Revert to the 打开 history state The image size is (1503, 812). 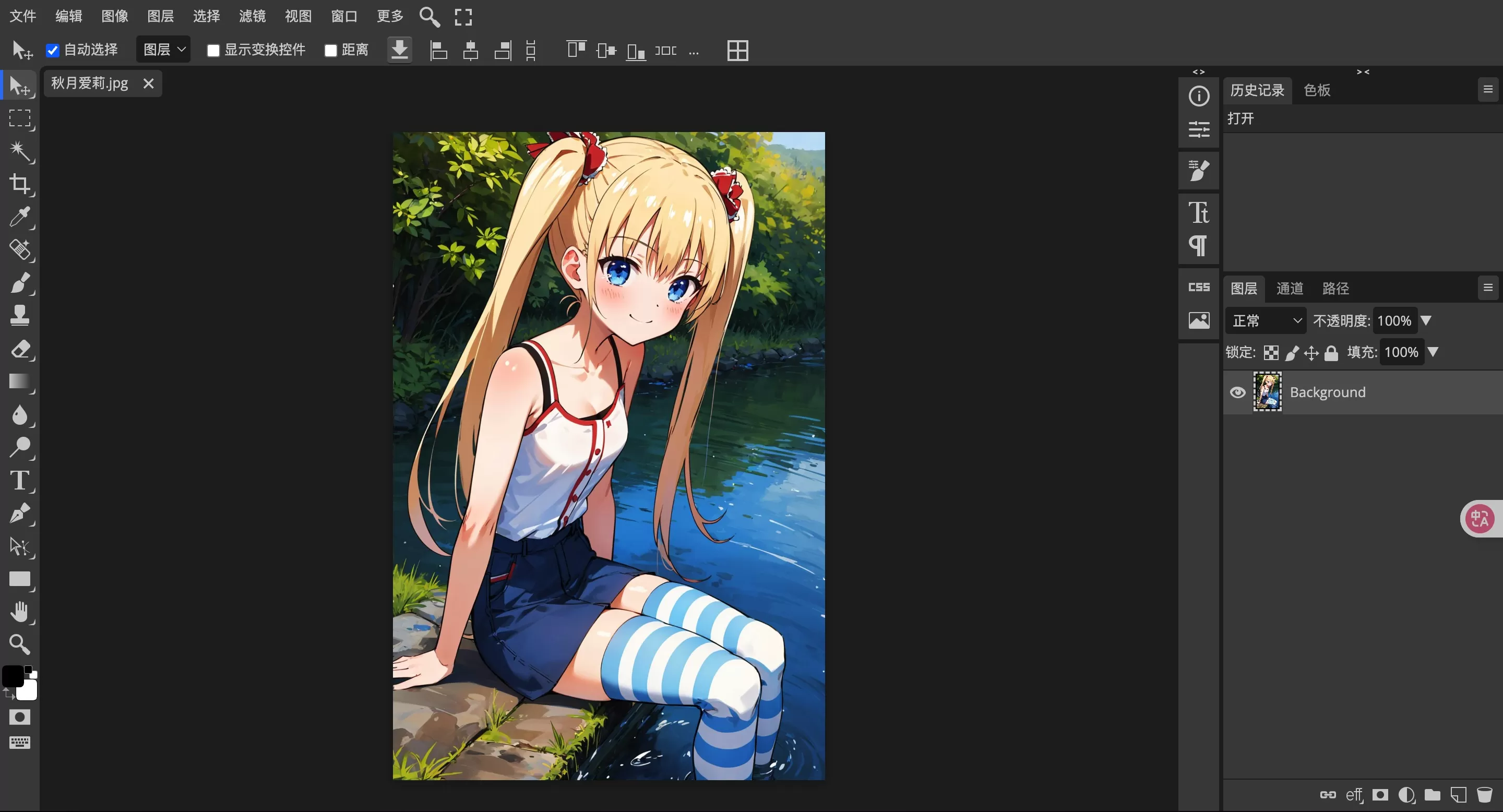pyautogui.click(x=1242, y=118)
